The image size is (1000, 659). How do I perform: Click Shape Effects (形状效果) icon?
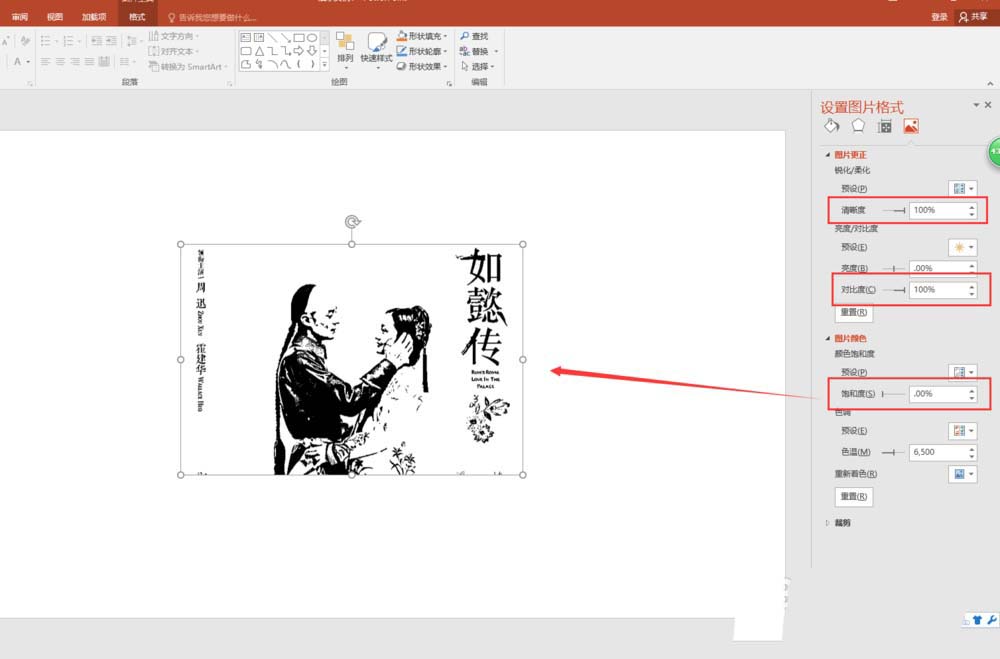[x=402, y=66]
